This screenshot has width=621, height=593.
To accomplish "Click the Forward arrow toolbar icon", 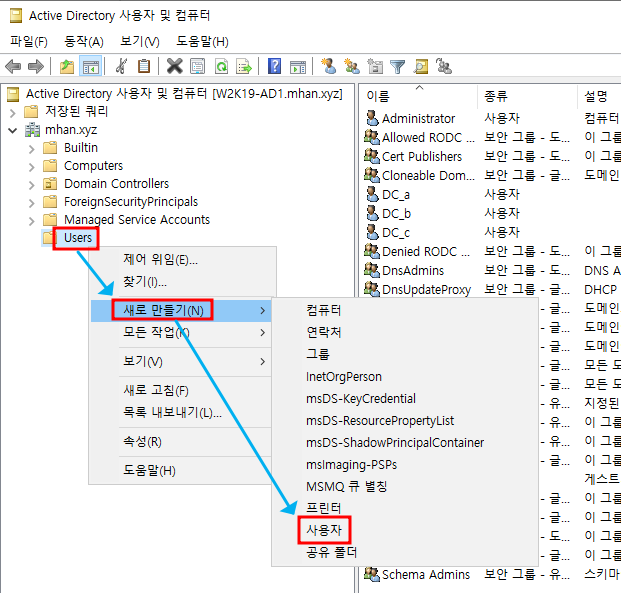I will 36,66.
